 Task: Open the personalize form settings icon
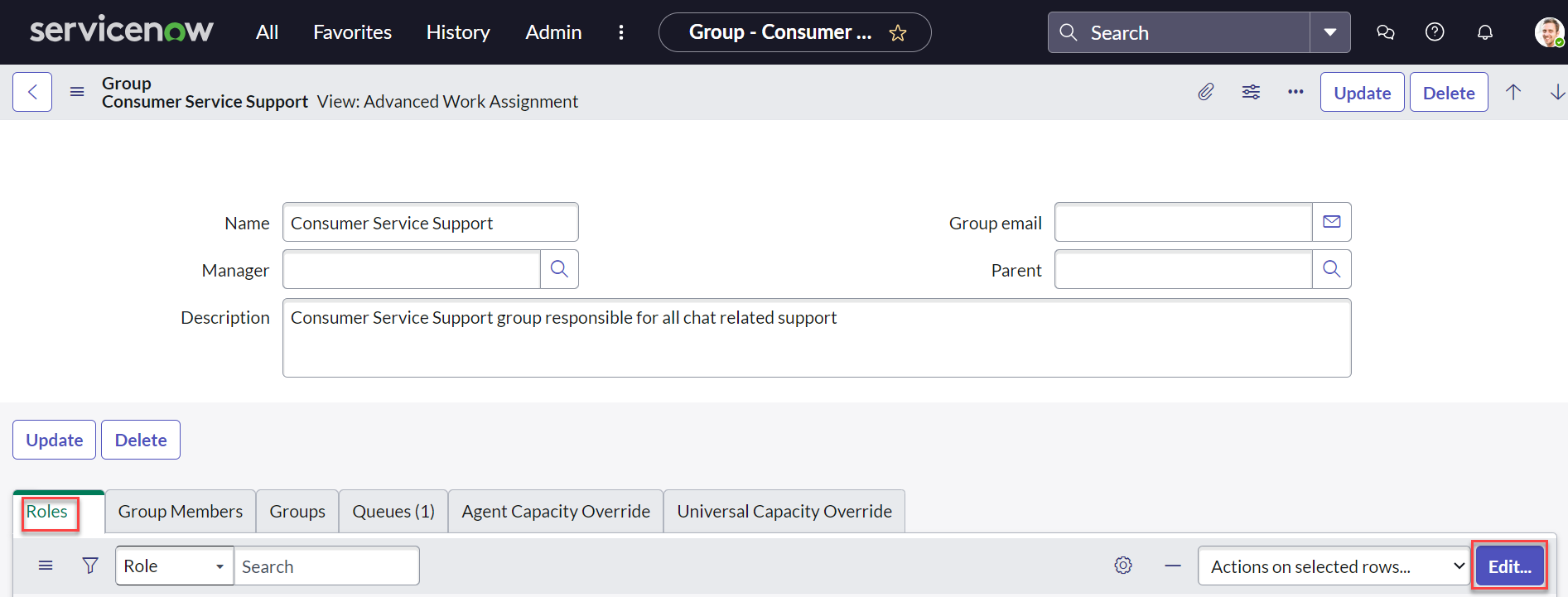tap(1251, 92)
